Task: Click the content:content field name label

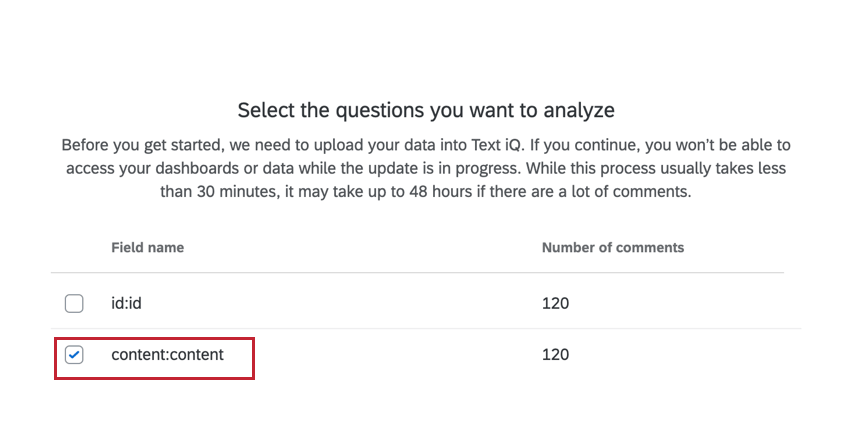Action: [x=167, y=355]
